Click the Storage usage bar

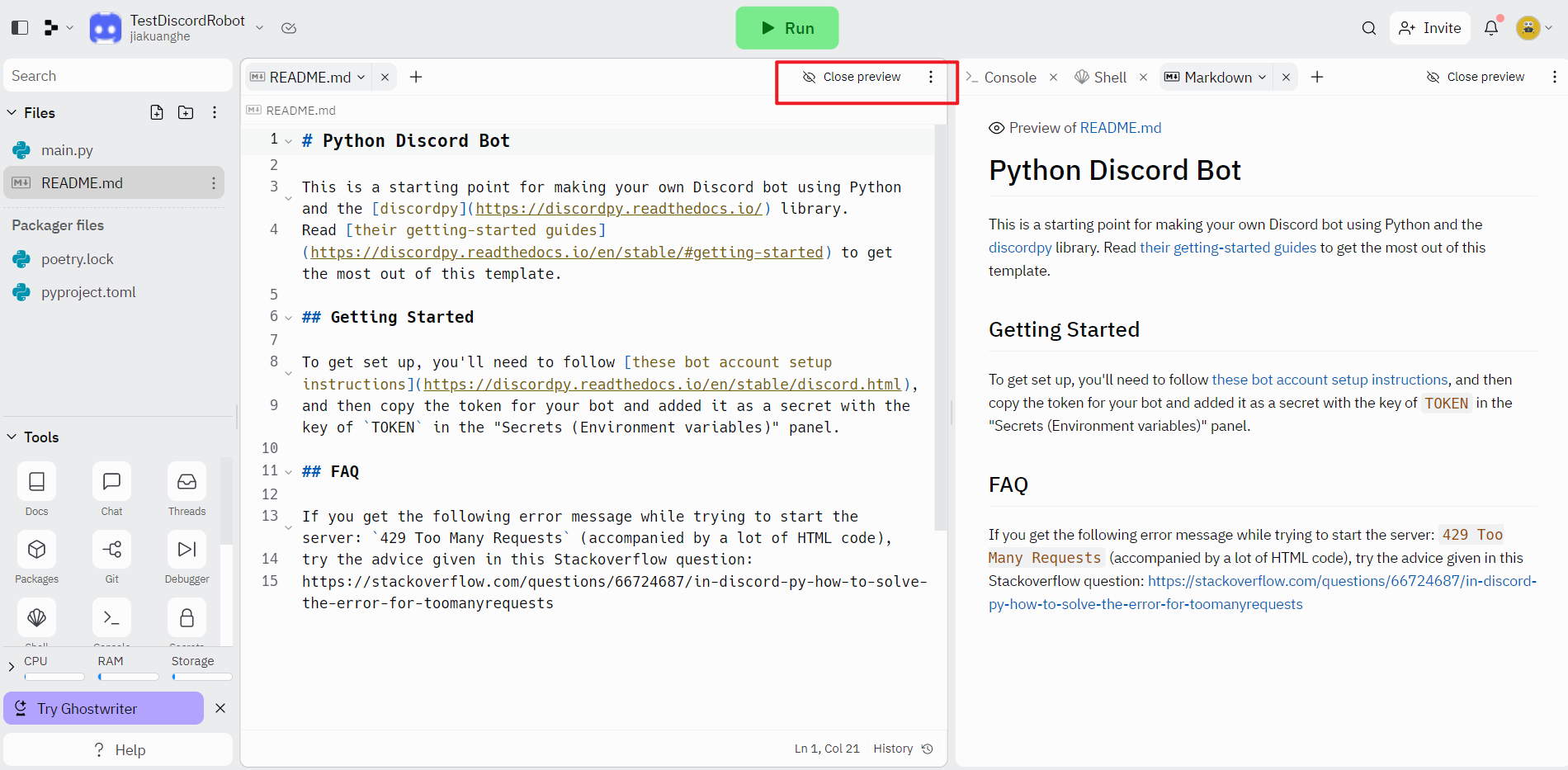pos(202,677)
